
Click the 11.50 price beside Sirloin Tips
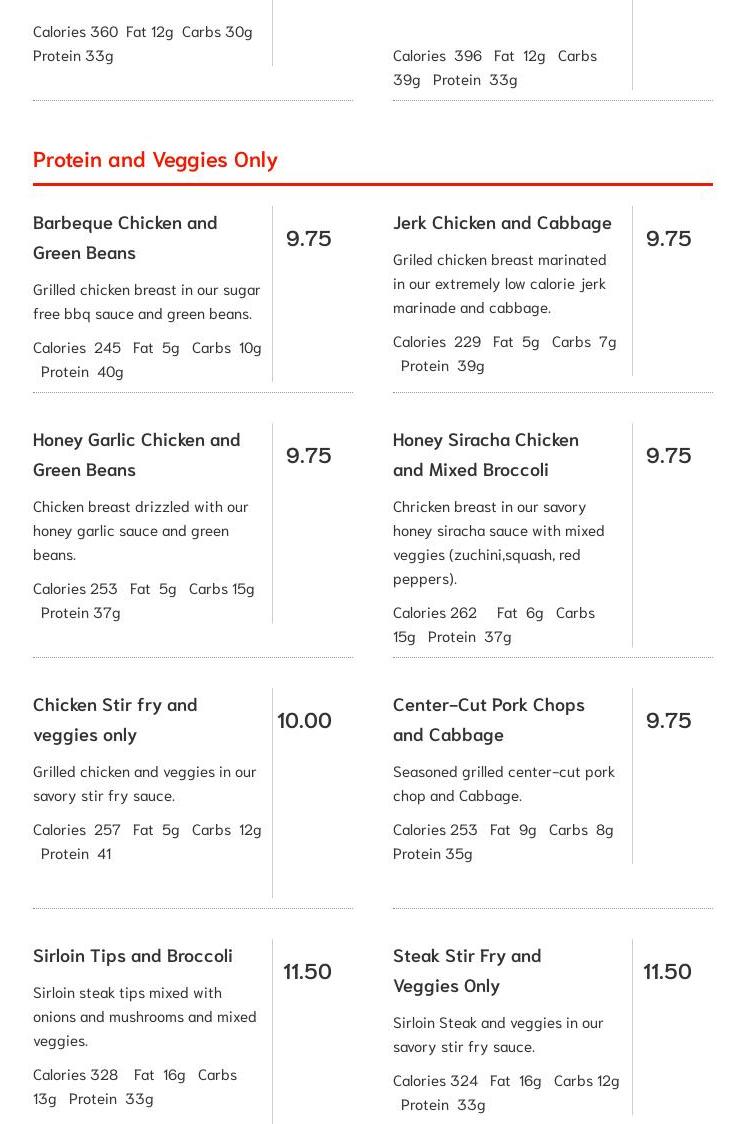pos(307,971)
